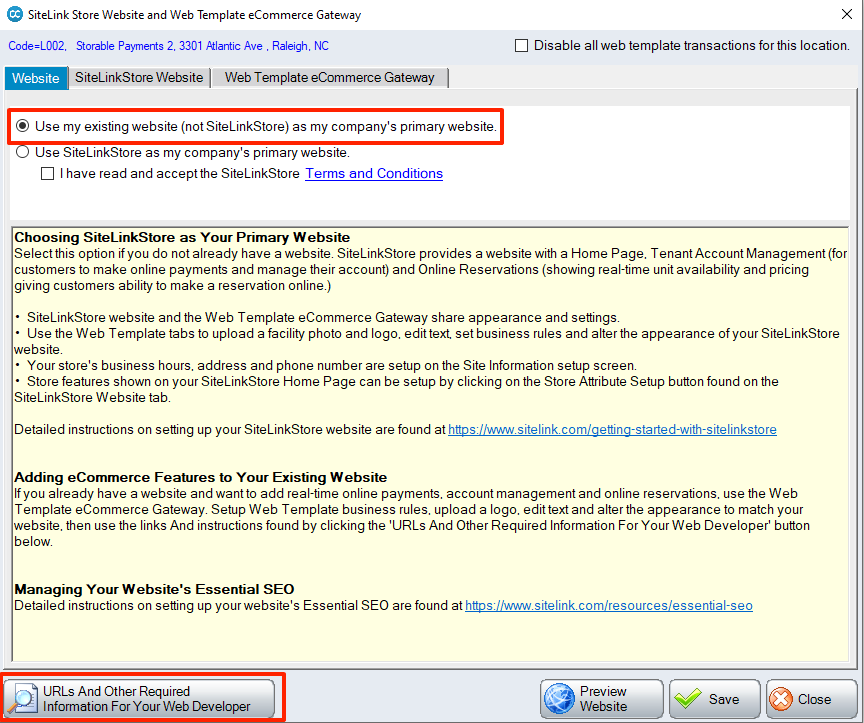Click the orange X icon on Close button
Image resolution: width=864 pixels, height=723 pixels.
pyautogui.click(x=781, y=699)
